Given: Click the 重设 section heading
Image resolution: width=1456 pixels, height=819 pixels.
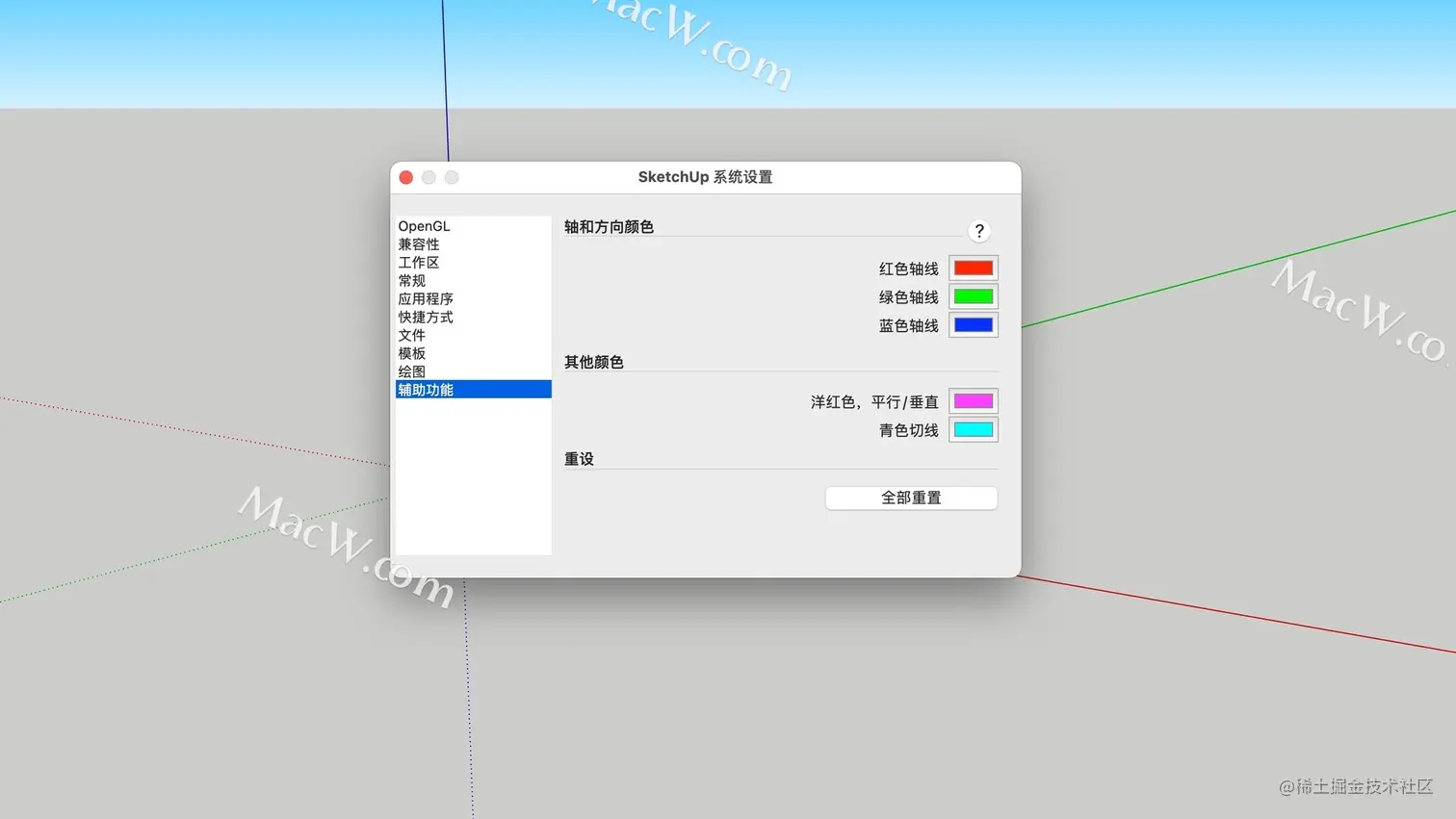Looking at the screenshot, I should point(579,459).
